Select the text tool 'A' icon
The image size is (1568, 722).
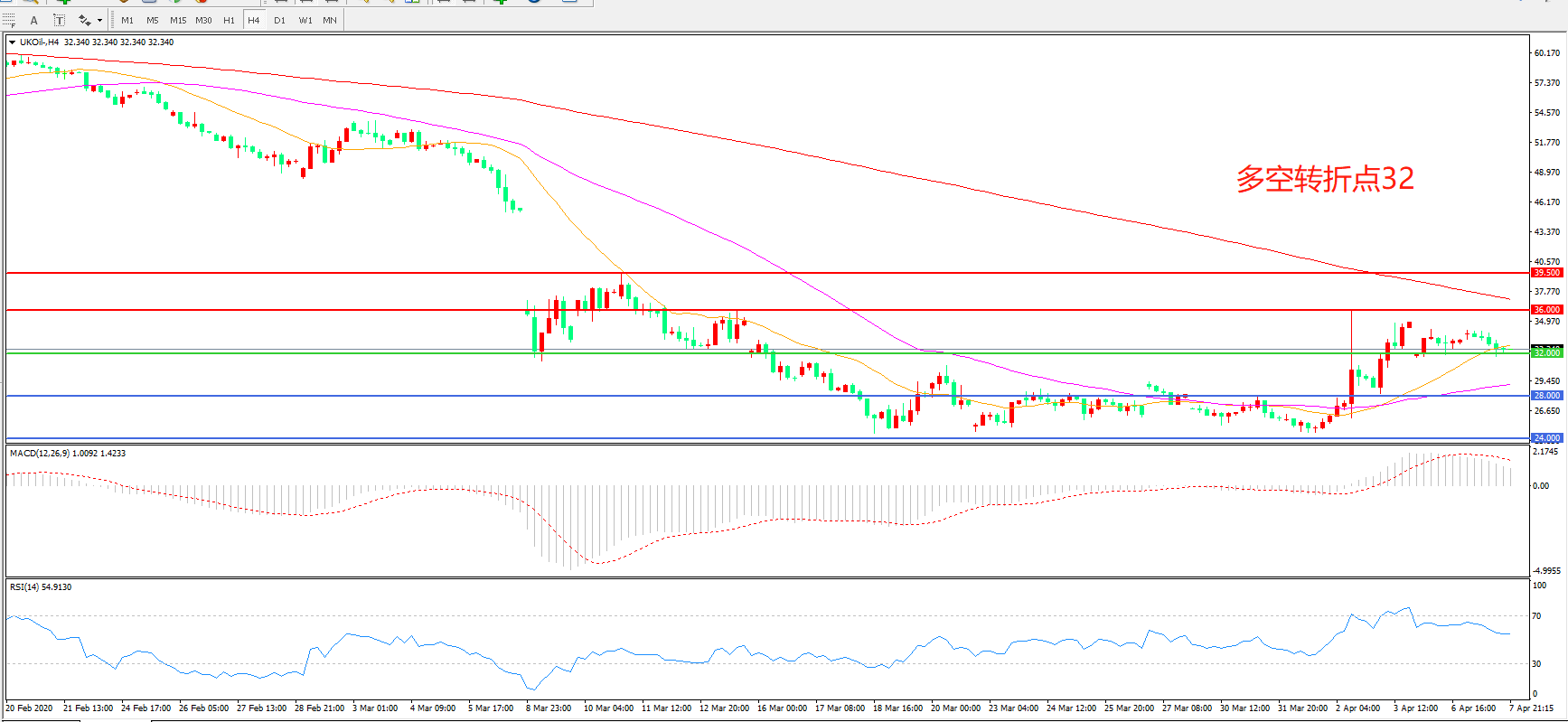click(x=34, y=20)
